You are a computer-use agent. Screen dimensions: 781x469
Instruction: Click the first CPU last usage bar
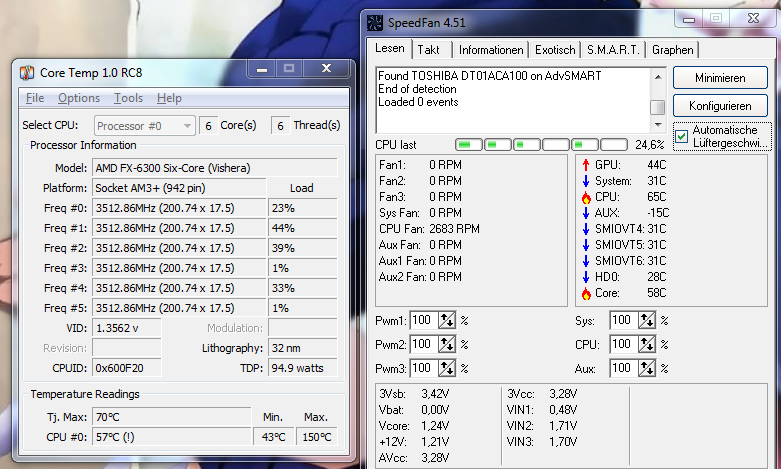click(469, 145)
